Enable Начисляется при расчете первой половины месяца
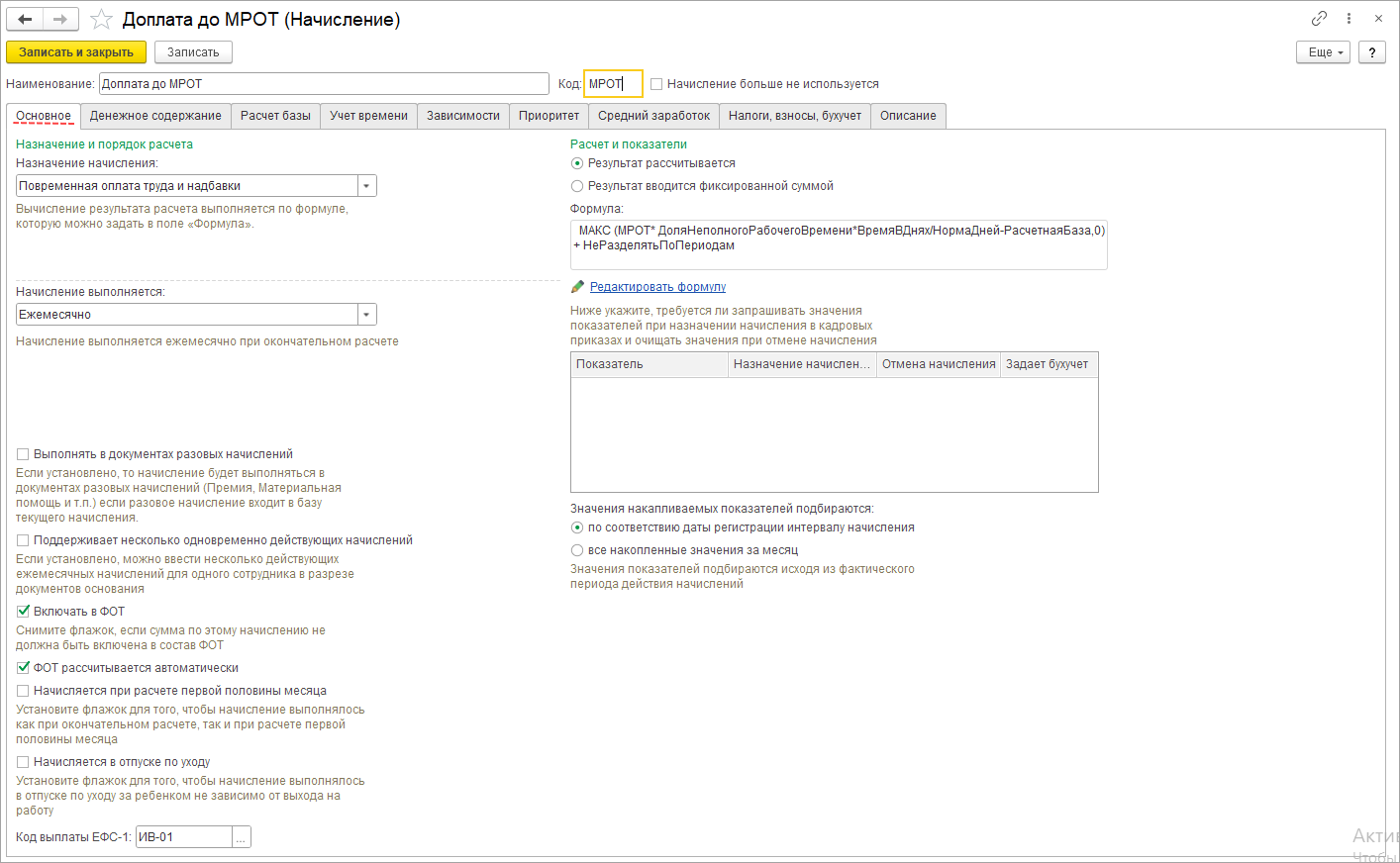This screenshot has height=863, width=1400. click(x=23, y=691)
